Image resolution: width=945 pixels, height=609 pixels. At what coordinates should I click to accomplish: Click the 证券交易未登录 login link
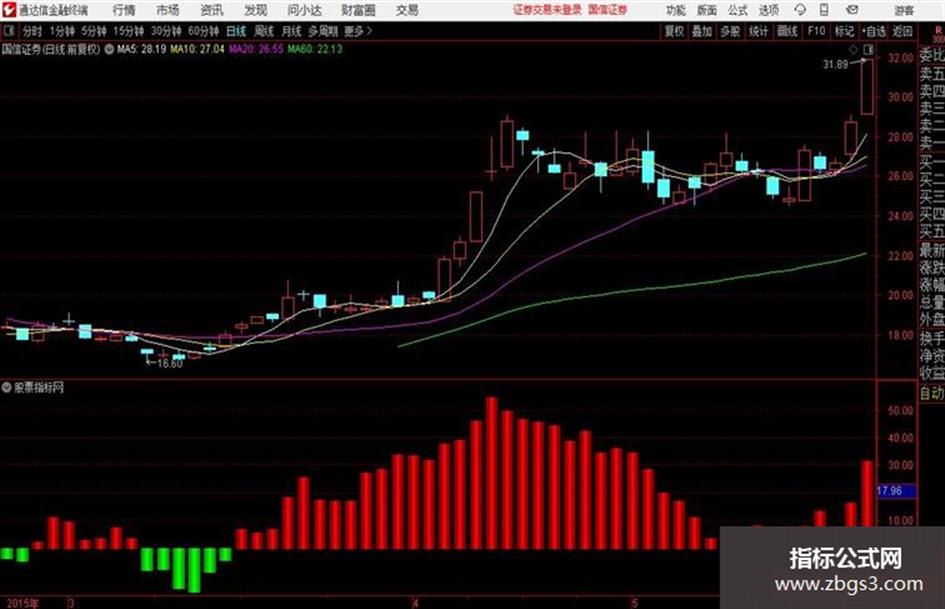(547, 10)
